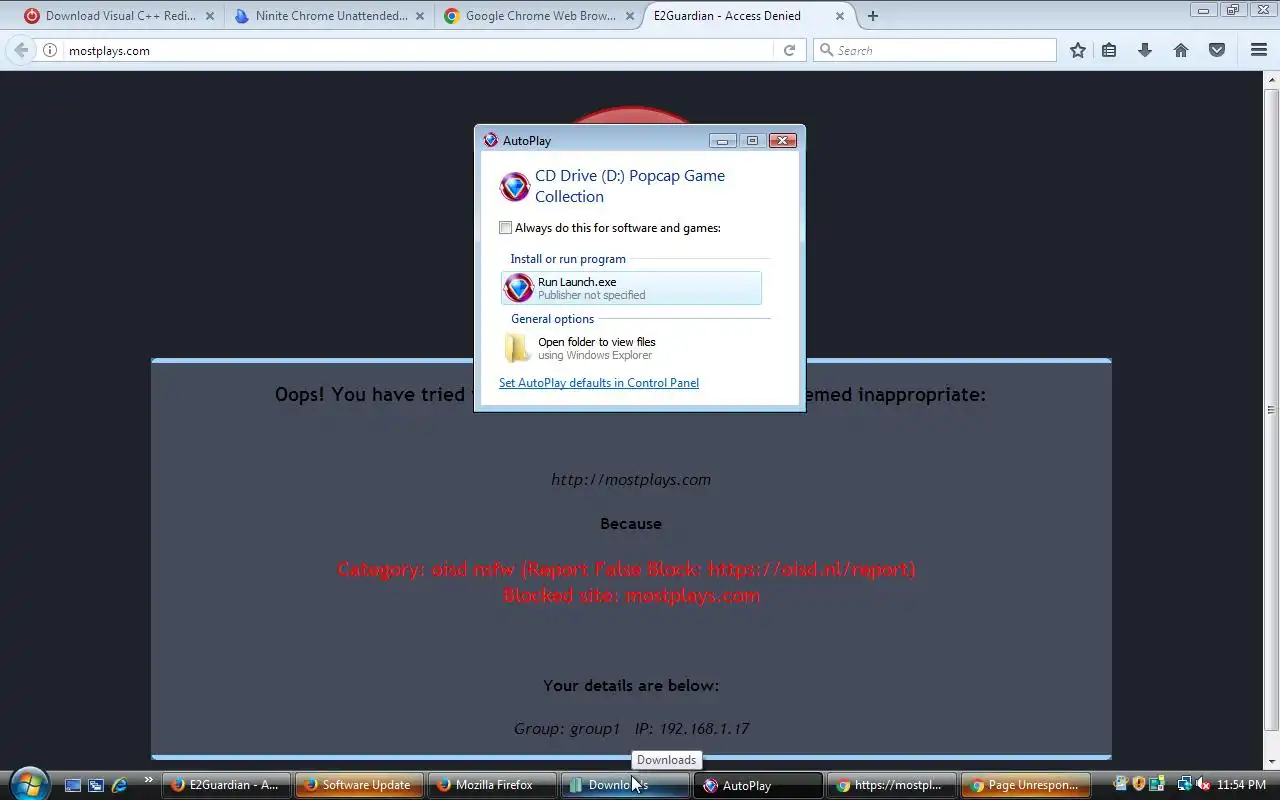Click the volume muted tray icon
Image resolution: width=1280 pixels, height=800 pixels.
[x=1202, y=785]
